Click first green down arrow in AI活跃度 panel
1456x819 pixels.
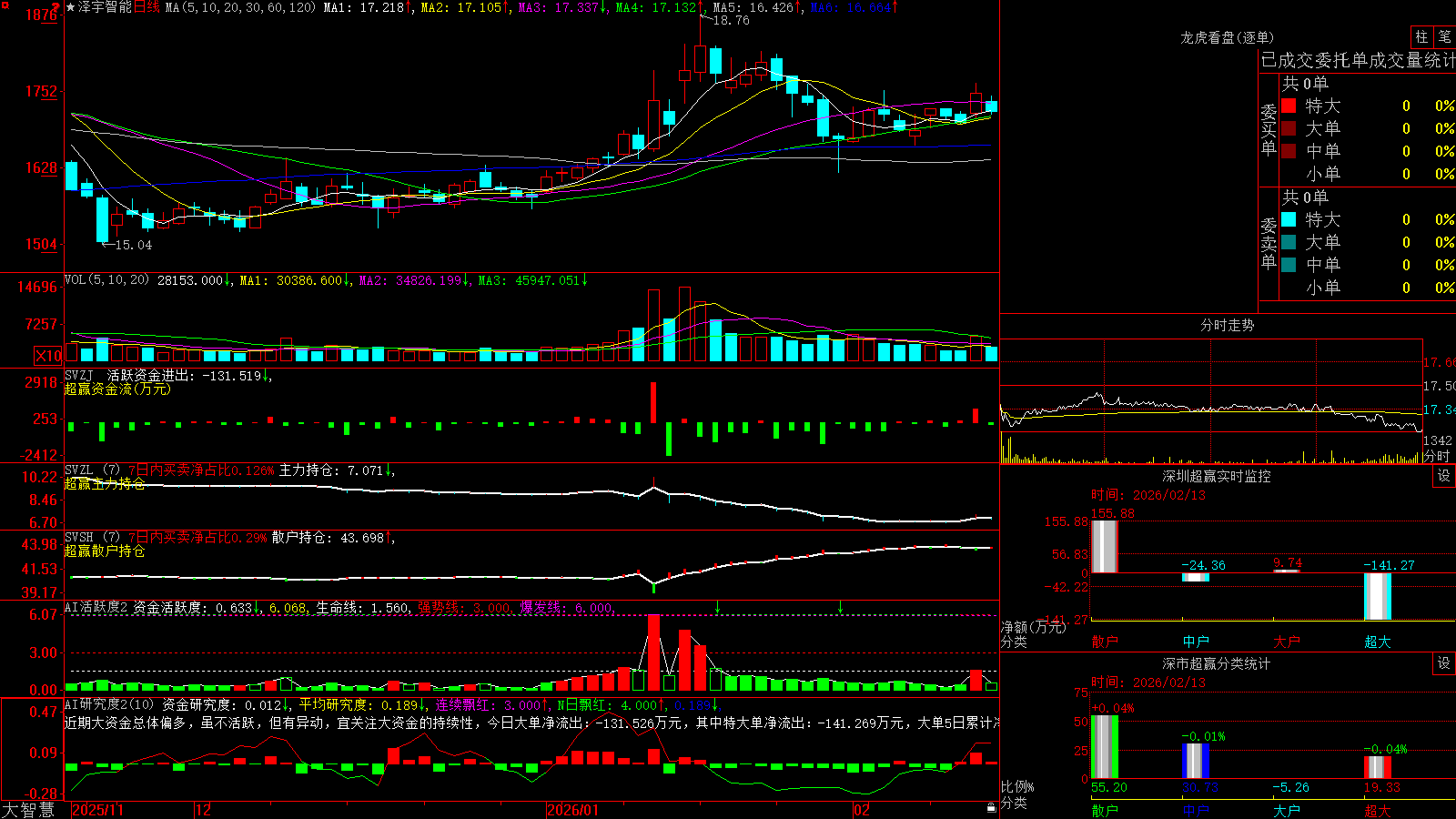(718, 606)
